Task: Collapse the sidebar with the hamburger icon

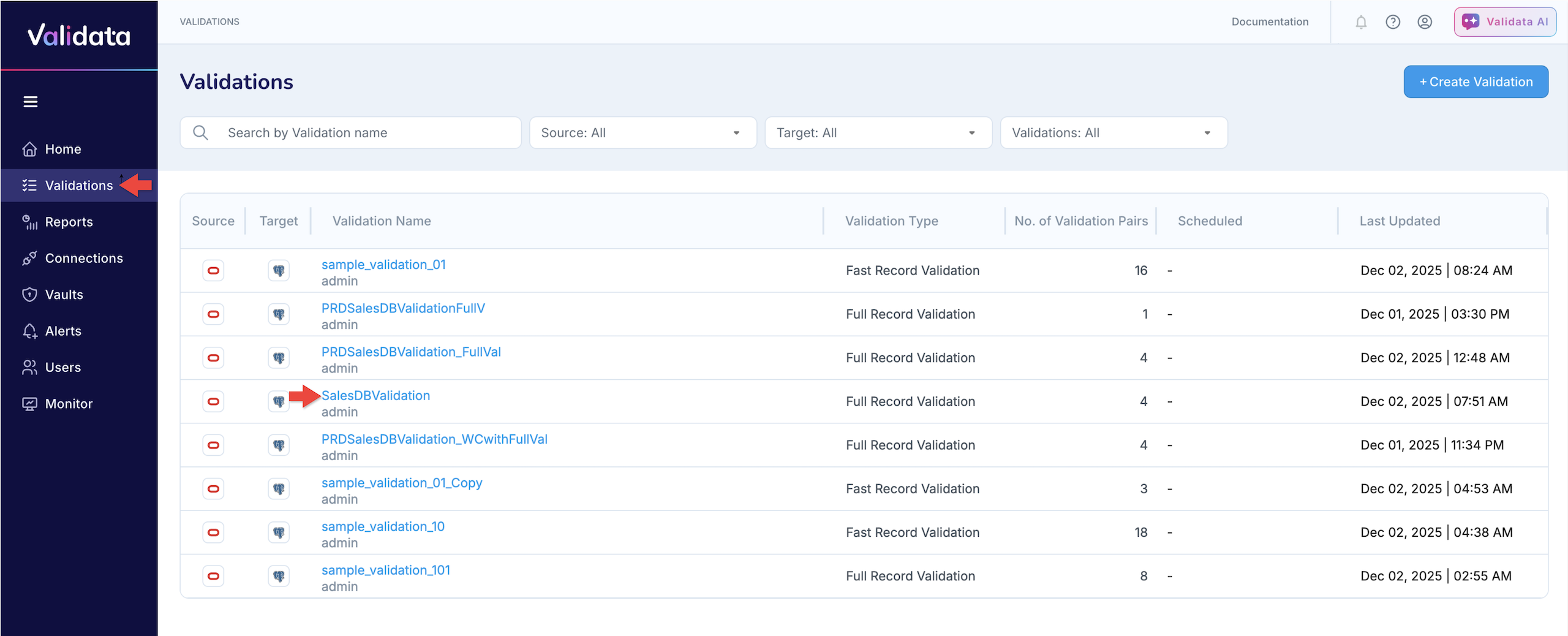Action: [x=31, y=102]
